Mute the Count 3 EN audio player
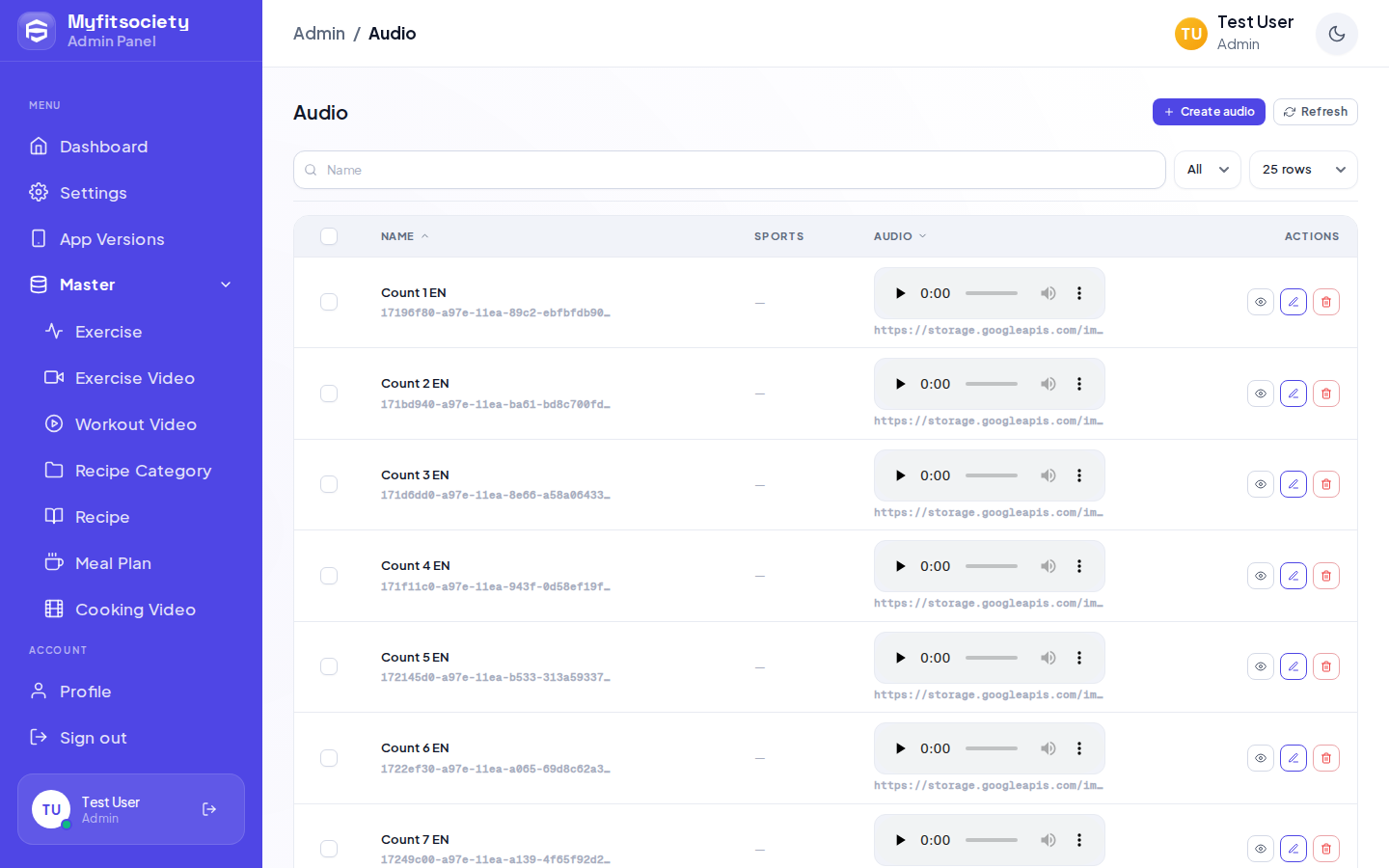This screenshot has height=868, width=1389. [x=1049, y=475]
